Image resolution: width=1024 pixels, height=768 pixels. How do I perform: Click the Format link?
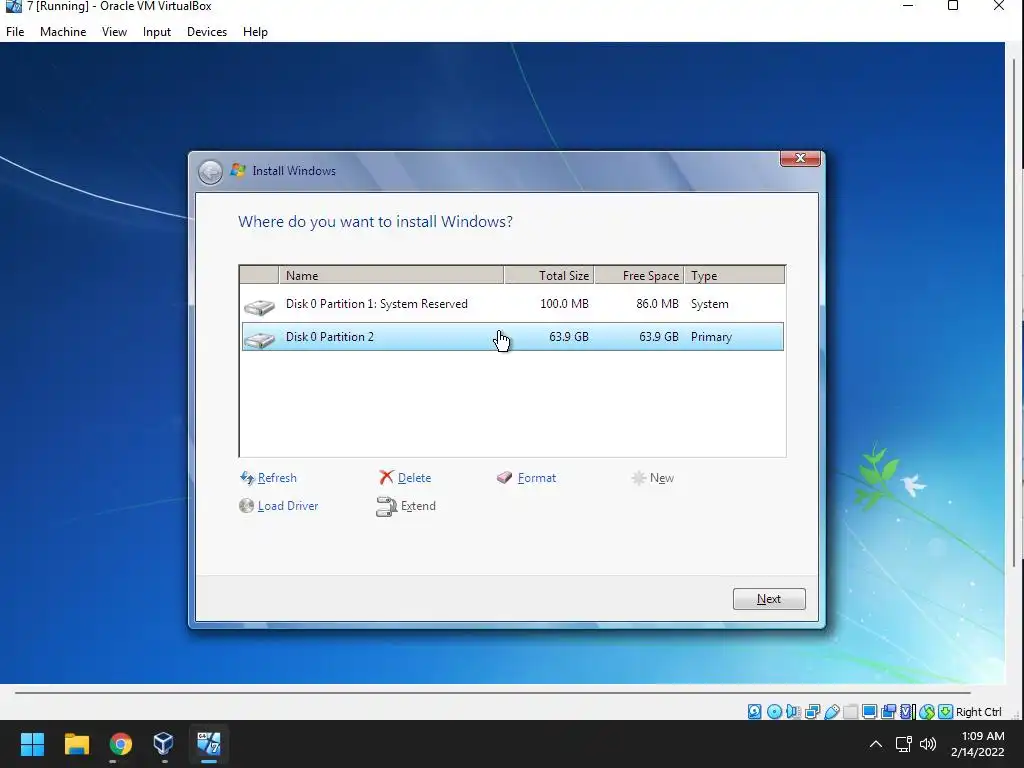pyautogui.click(x=537, y=478)
